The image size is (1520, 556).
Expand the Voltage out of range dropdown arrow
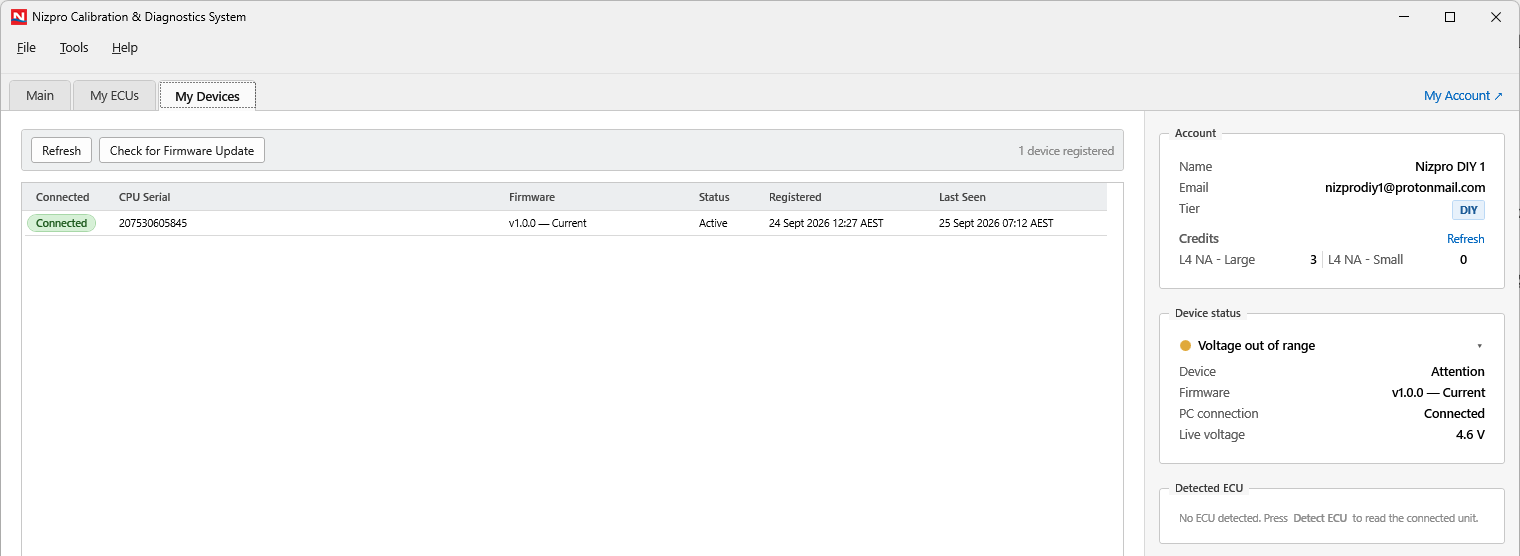(x=1480, y=346)
